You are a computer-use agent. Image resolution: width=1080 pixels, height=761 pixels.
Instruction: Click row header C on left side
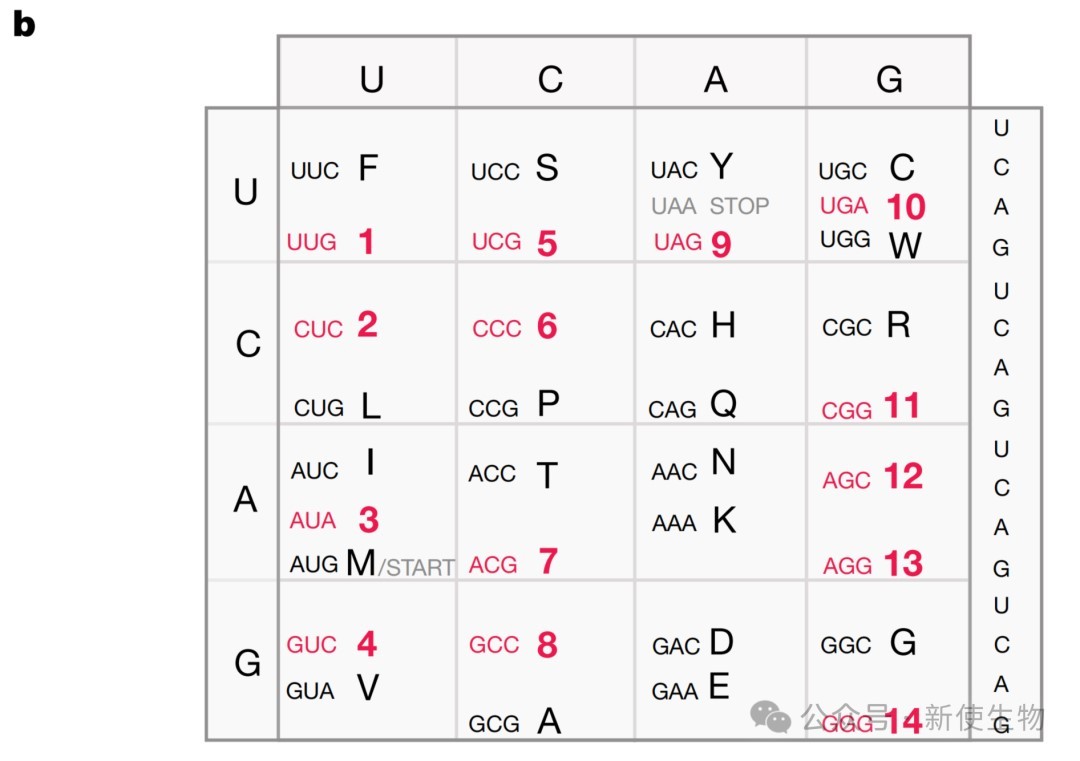(248, 344)
